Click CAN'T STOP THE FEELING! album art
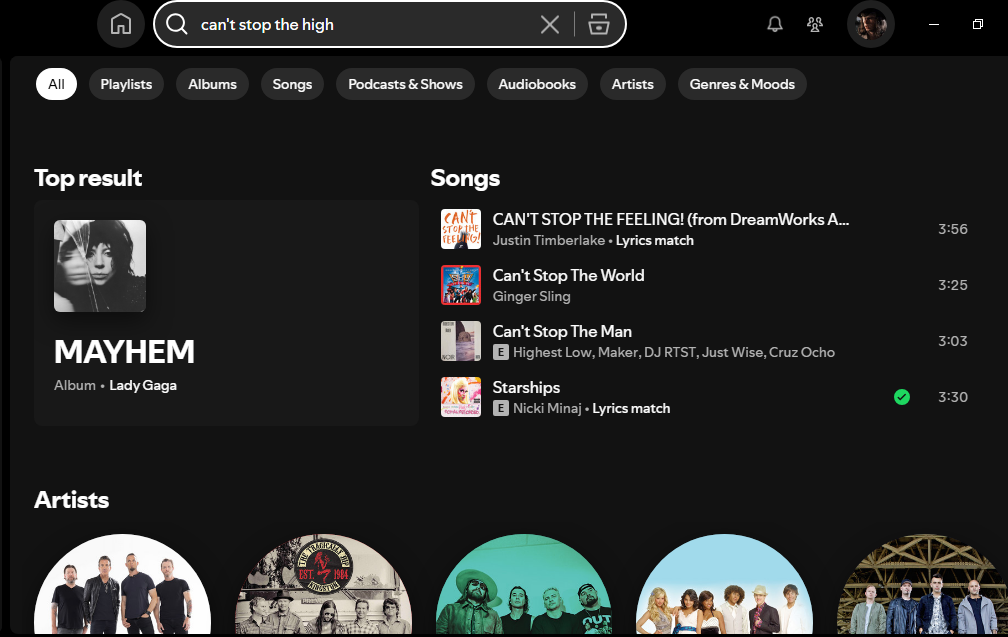The width and height of the screenshot is (1008, 637). 461,229
